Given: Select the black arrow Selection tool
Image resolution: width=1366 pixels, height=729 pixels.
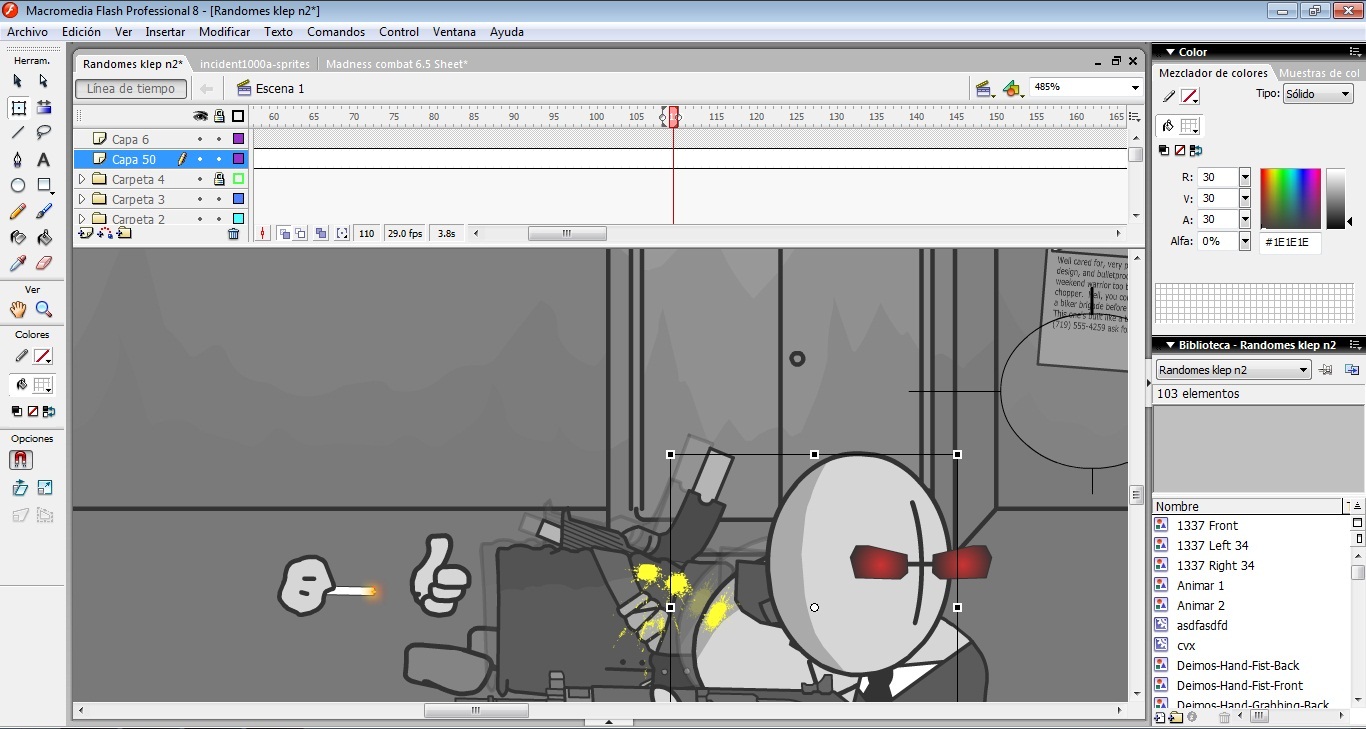Looking at the screenshot, I should coord(18,81).
